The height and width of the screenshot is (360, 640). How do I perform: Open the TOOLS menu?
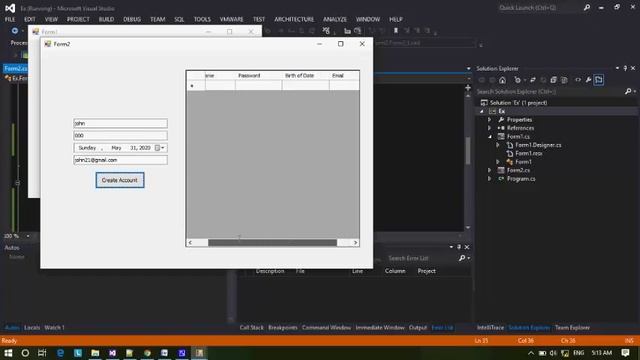[202, 19]
